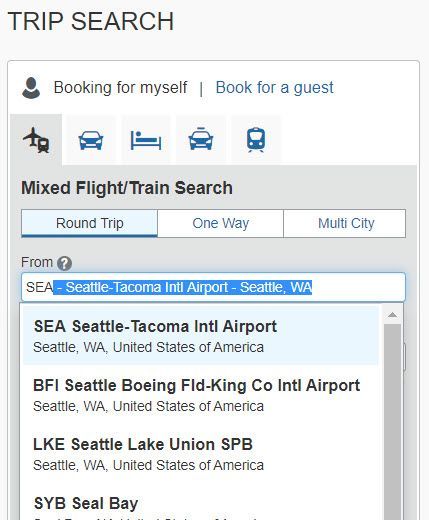Switch to the hotel bed icon

[x=146, y=140]
